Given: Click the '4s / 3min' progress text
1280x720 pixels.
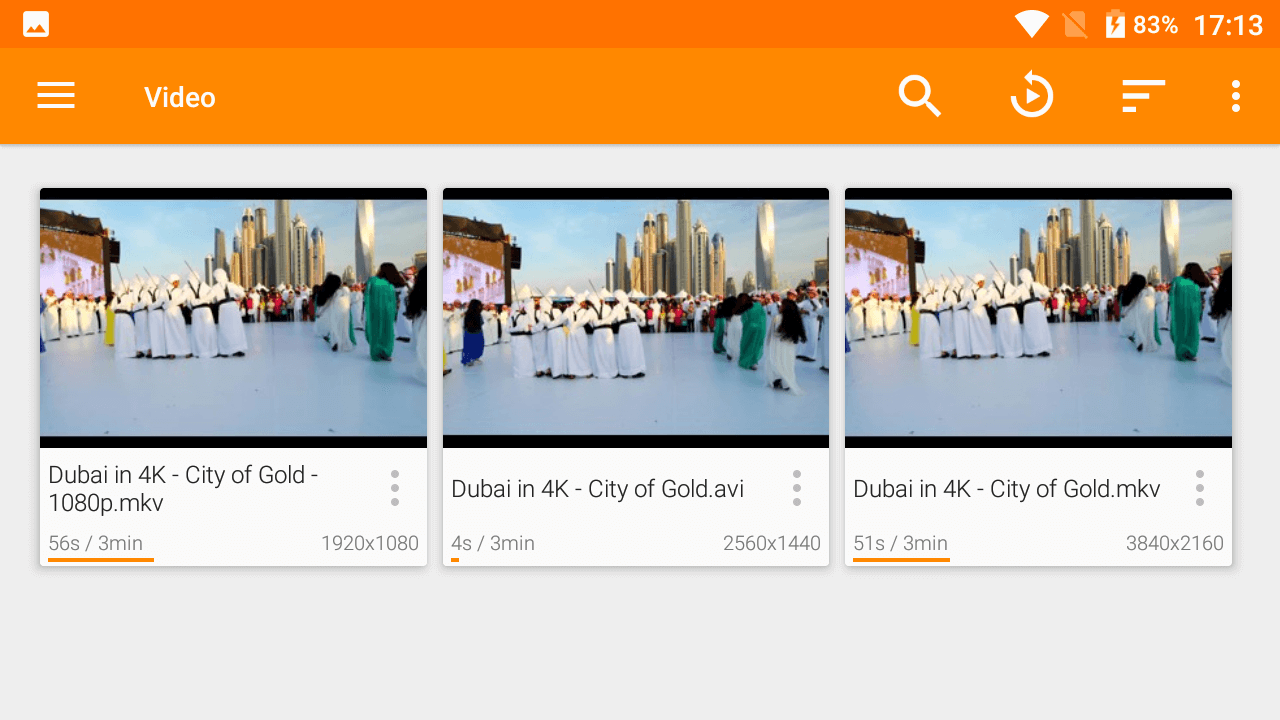Looking at the screenshot, I should 493,543.
